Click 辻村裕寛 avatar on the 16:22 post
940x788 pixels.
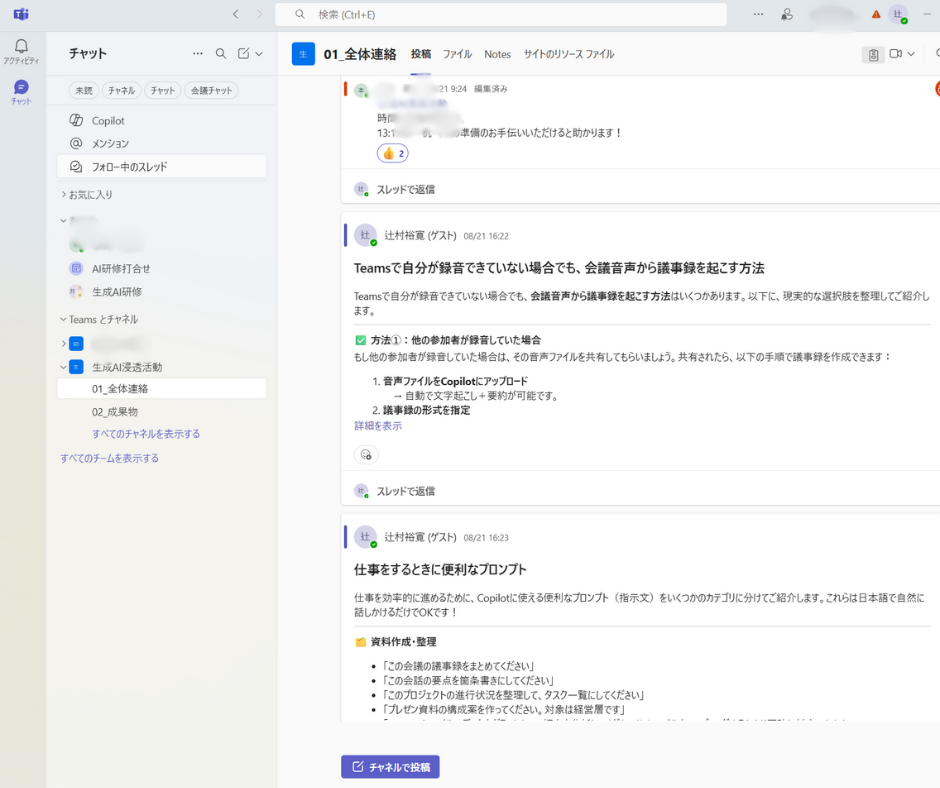(365, 235)
